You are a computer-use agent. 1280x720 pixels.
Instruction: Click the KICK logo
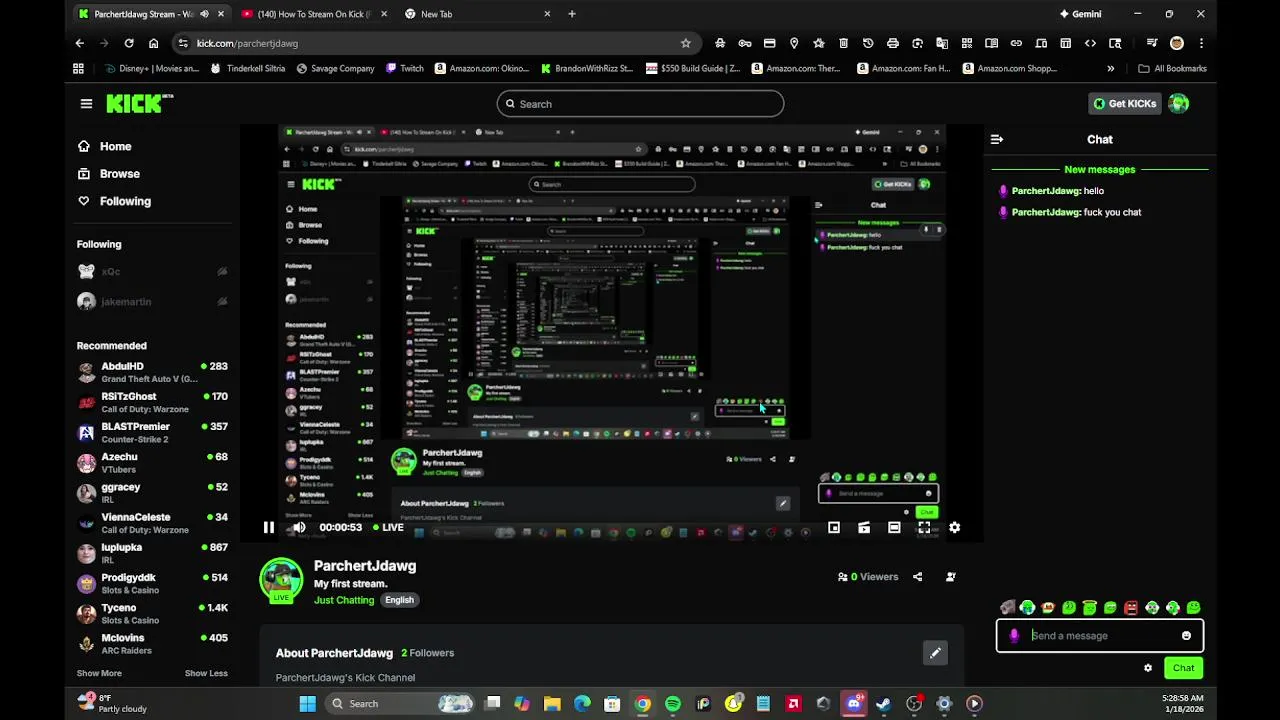tap(139, 104)
